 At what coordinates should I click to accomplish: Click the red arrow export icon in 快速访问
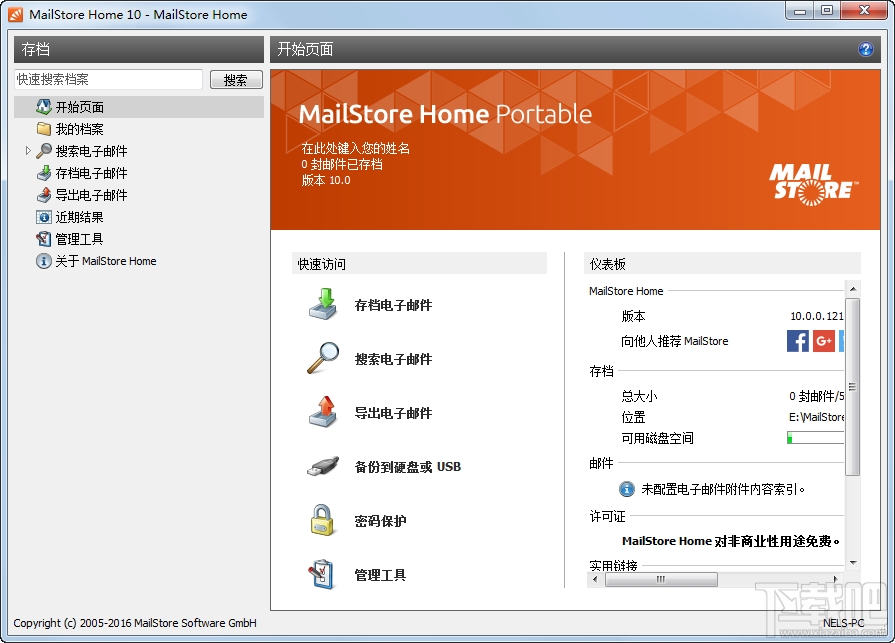(323, 411)
